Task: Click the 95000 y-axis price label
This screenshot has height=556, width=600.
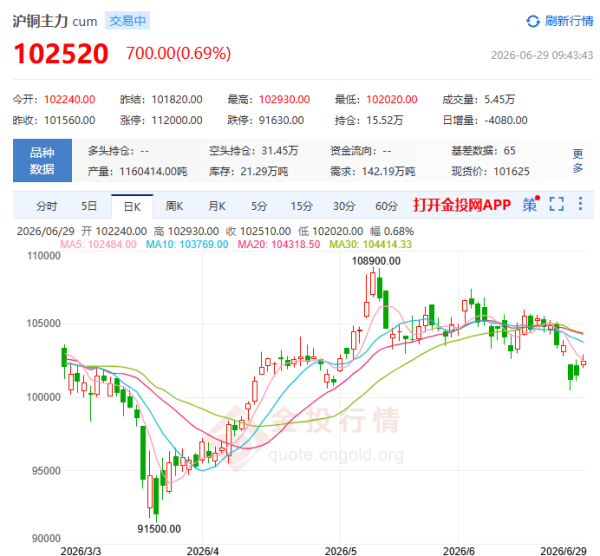Action: pos(46,471)
